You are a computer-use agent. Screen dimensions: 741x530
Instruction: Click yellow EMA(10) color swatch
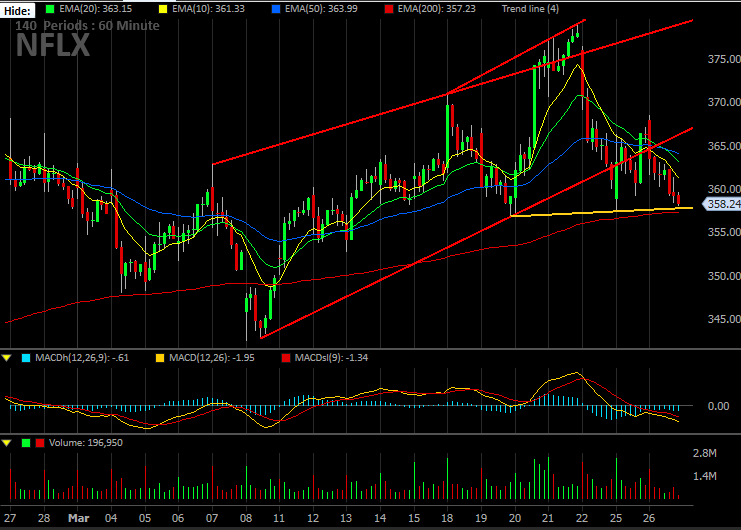[x=163, y=9]
